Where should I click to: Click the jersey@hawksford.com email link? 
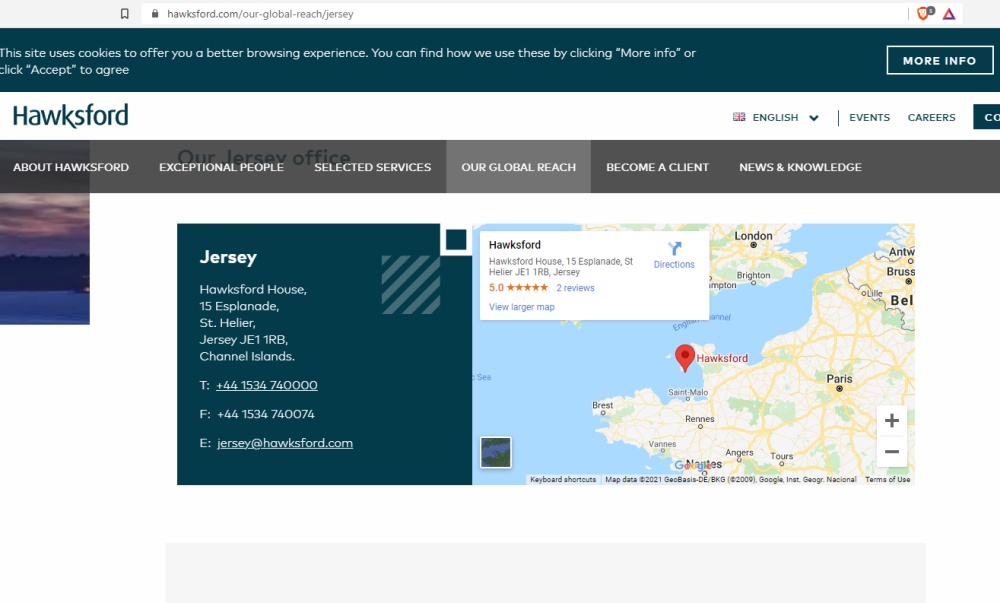point(285,443)
